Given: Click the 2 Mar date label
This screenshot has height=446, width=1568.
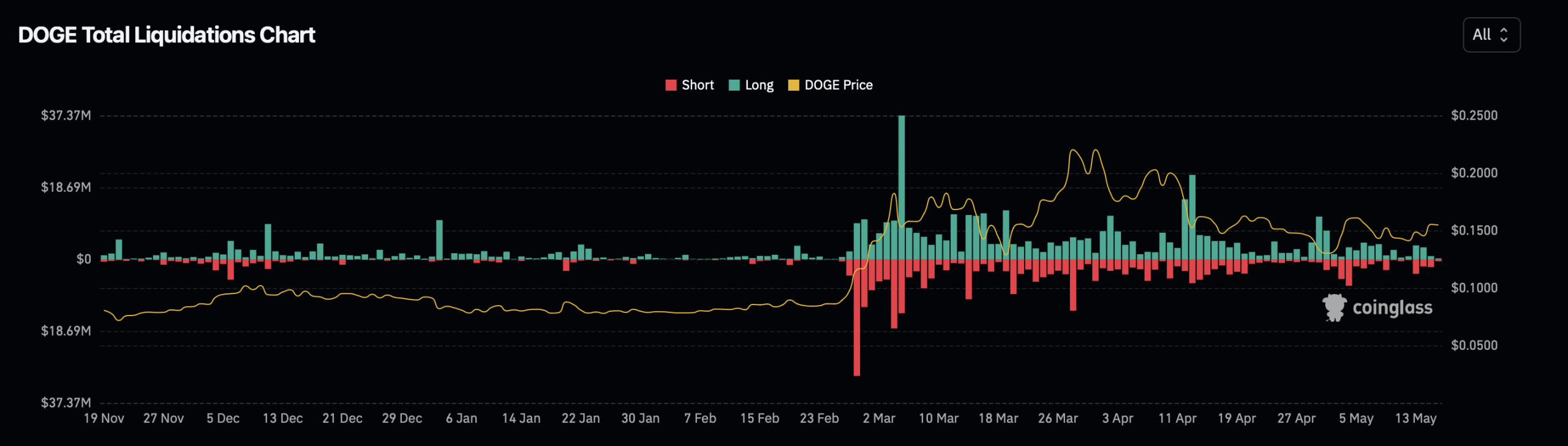Looking at the screenshot, I should 879,418.
